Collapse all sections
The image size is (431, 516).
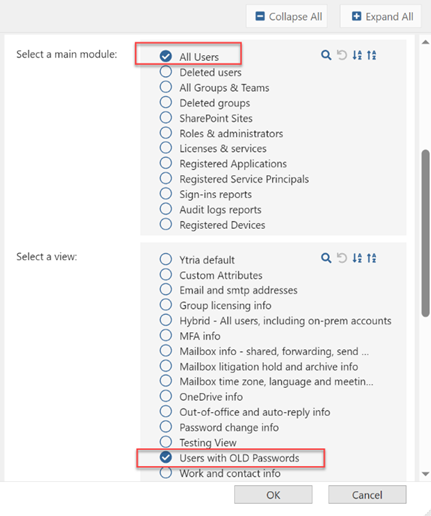[x=287, y=16]
